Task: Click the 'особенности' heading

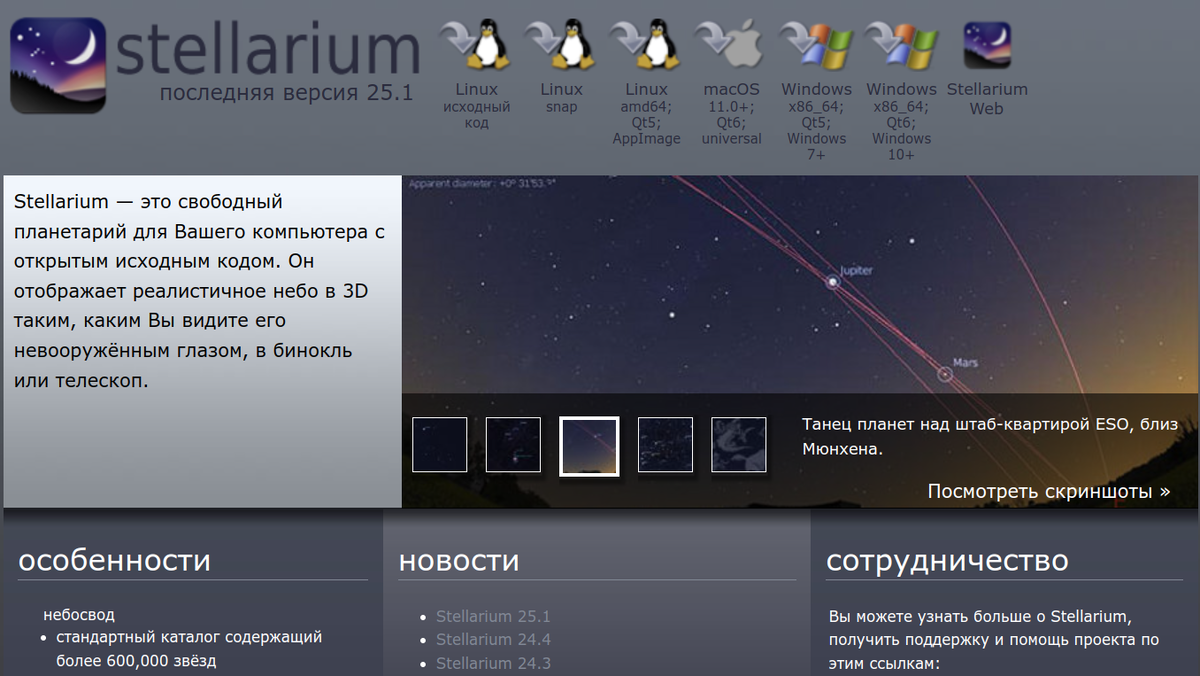Action: tap(114, 560)
